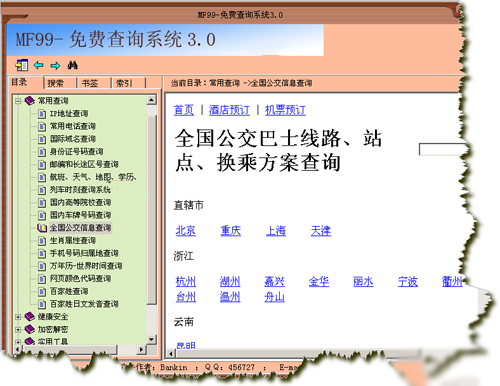Open search via the binoculars icon
500x386 pixels.
(x=72, y=65)
